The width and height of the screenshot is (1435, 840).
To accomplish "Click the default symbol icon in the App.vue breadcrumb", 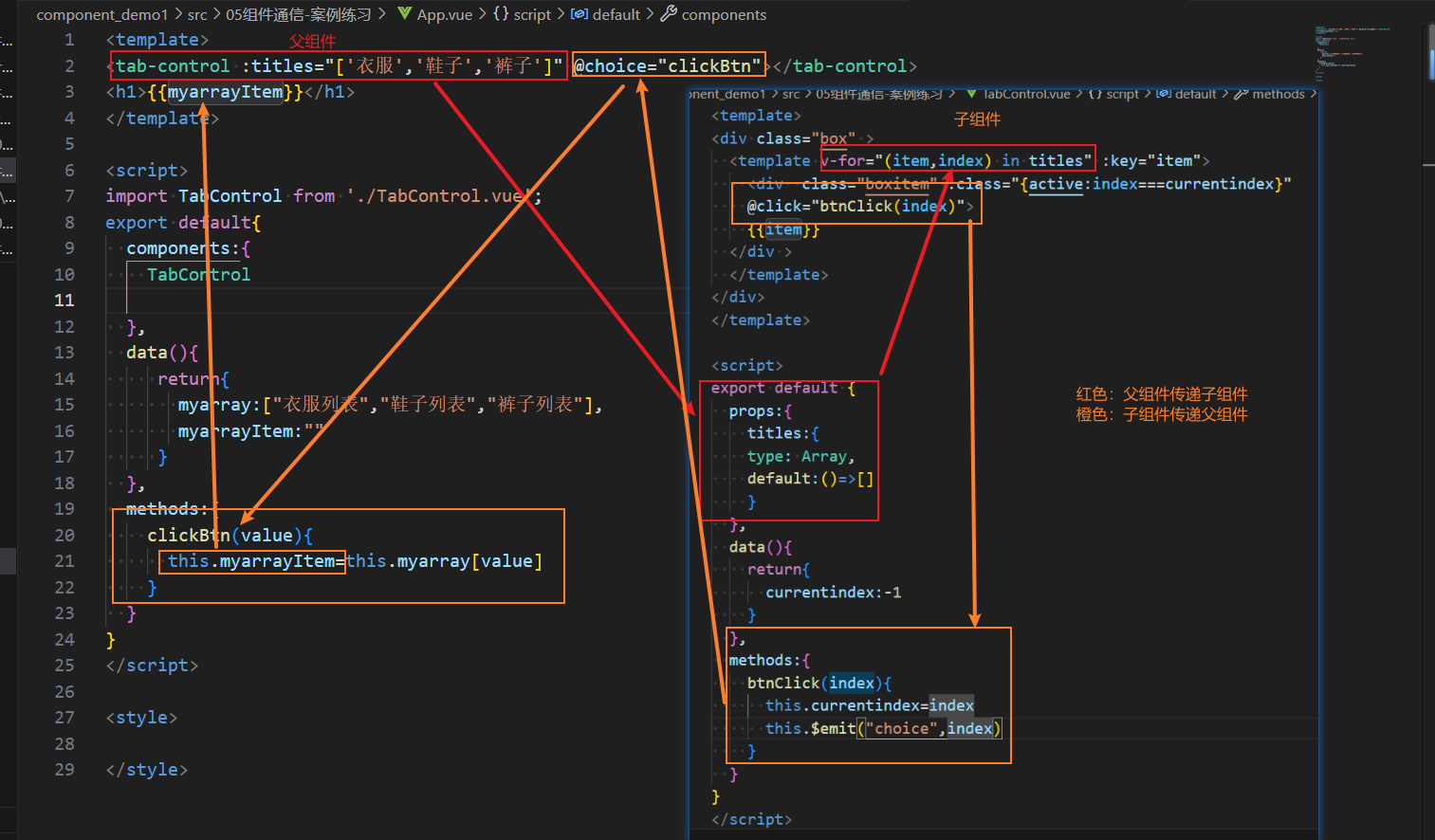I will 579,14.
